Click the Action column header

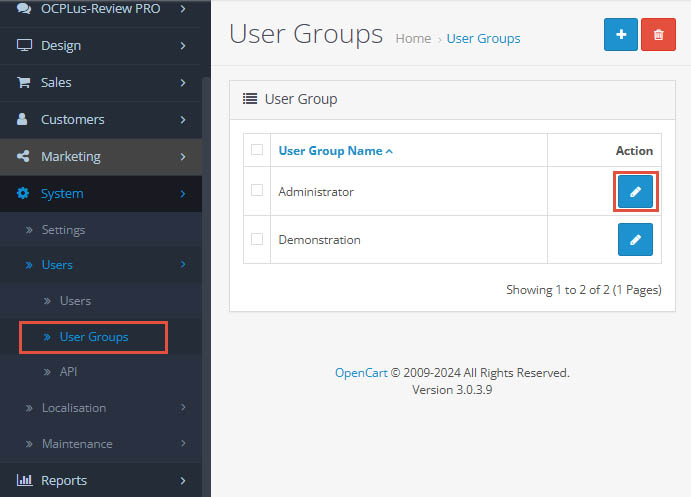click(x=634, y=151)
